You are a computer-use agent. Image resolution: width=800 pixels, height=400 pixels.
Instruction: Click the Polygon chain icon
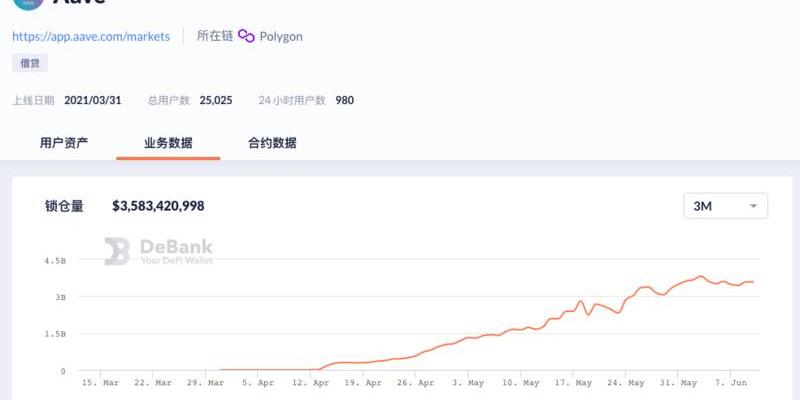click(246, 36)
